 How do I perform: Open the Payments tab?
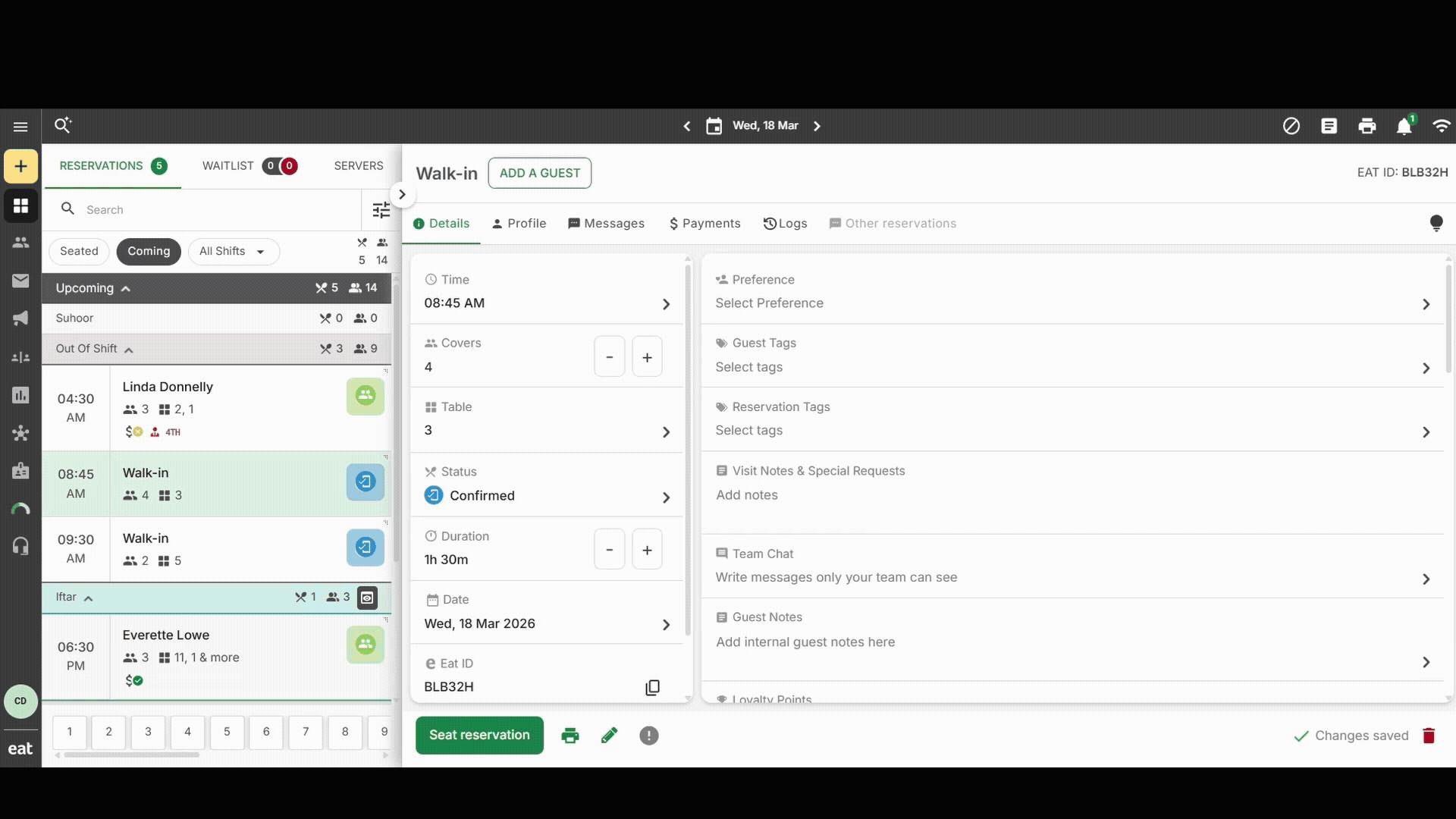click(x=704, y=224)
